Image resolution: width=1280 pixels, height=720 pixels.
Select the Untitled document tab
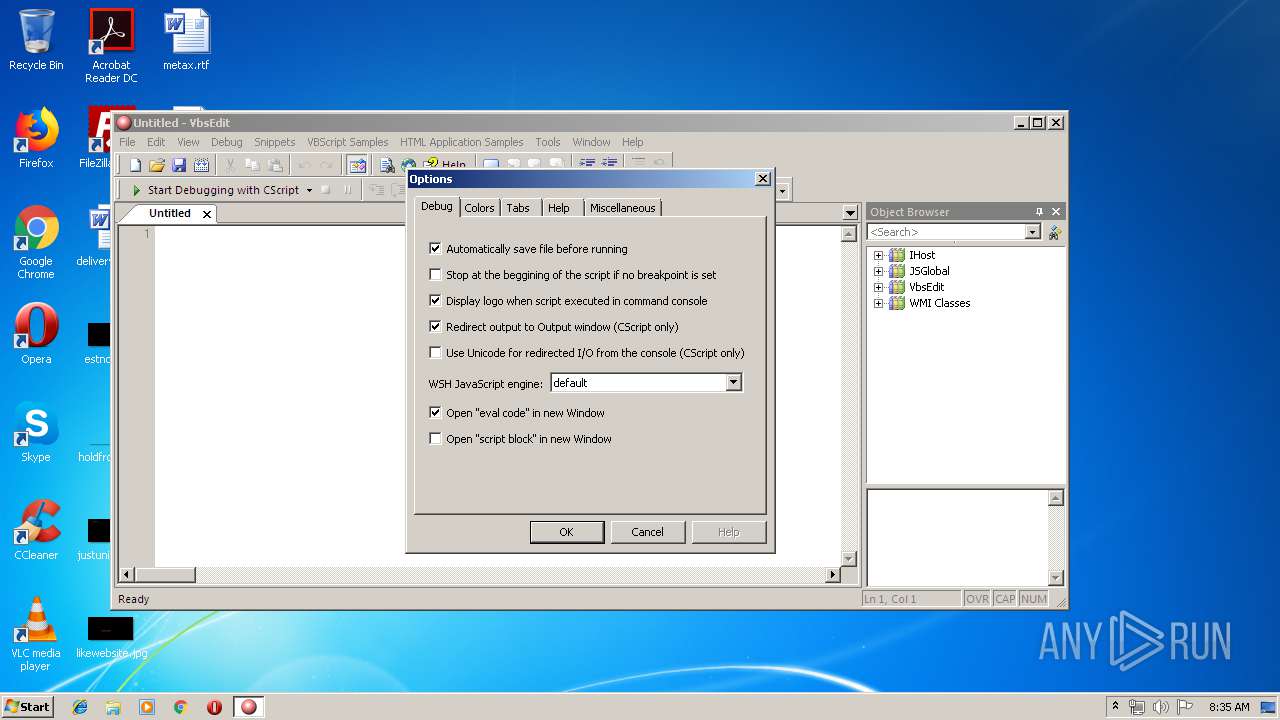(169, 213)
